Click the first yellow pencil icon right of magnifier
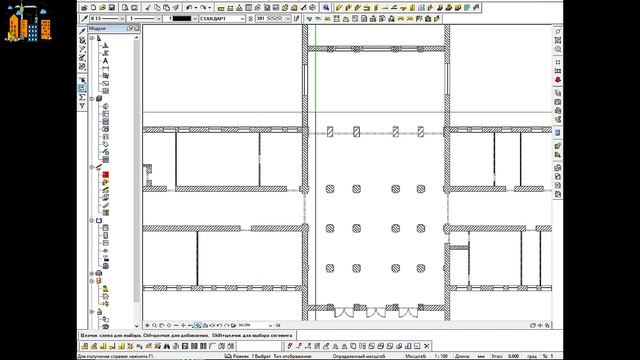This screenshot has height=360, width=640. (339, 7)
